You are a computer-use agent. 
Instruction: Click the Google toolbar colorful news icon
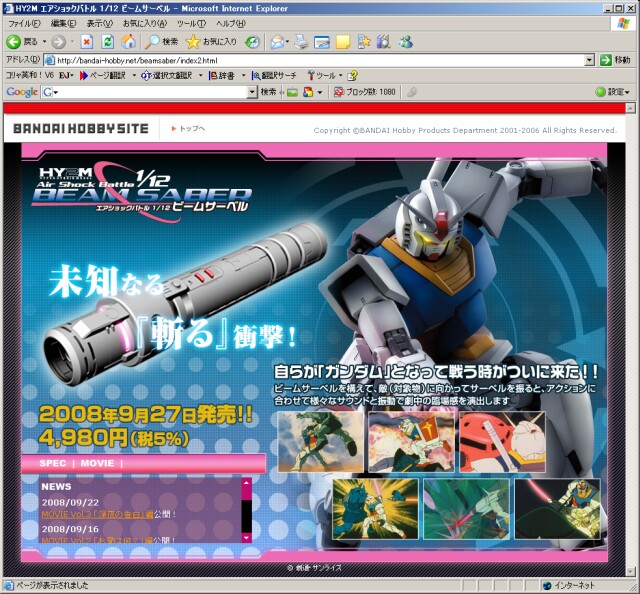click(308, 92)
